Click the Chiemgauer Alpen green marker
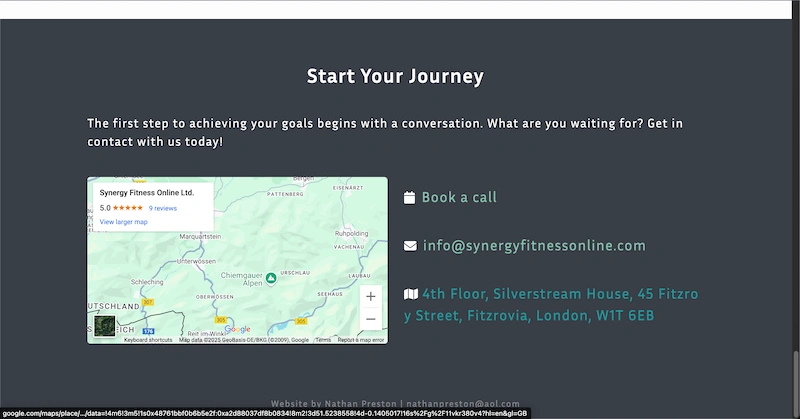This screenshot has width=800, height=419. point(271,278)
